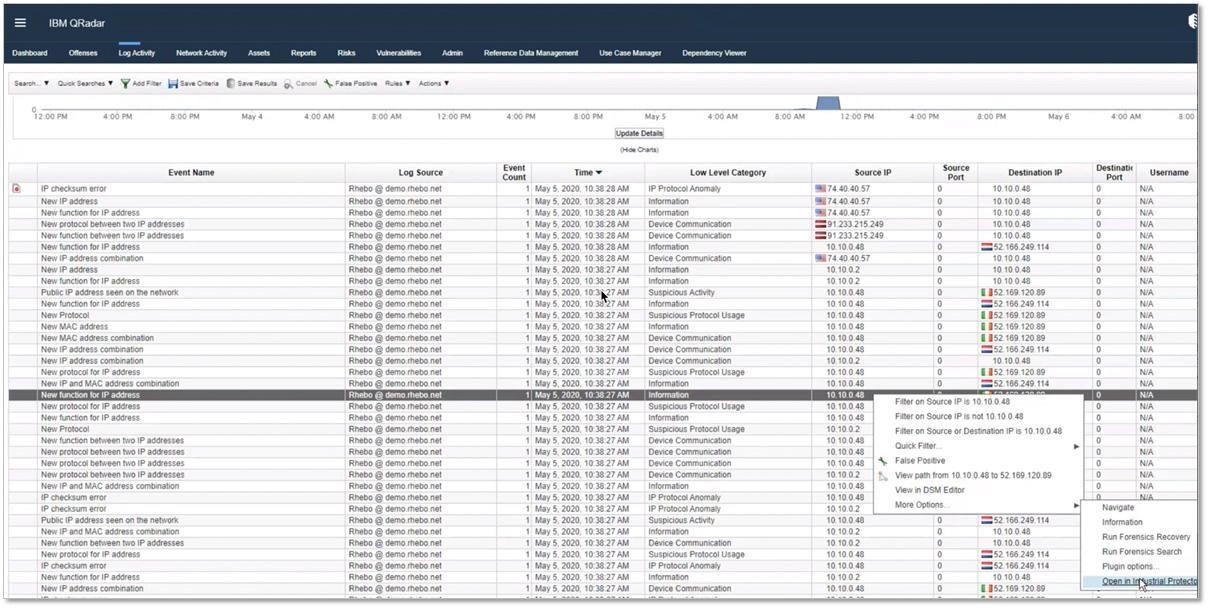
Task: Click the Add Filter funnel icon
Action: click(125, 84)
